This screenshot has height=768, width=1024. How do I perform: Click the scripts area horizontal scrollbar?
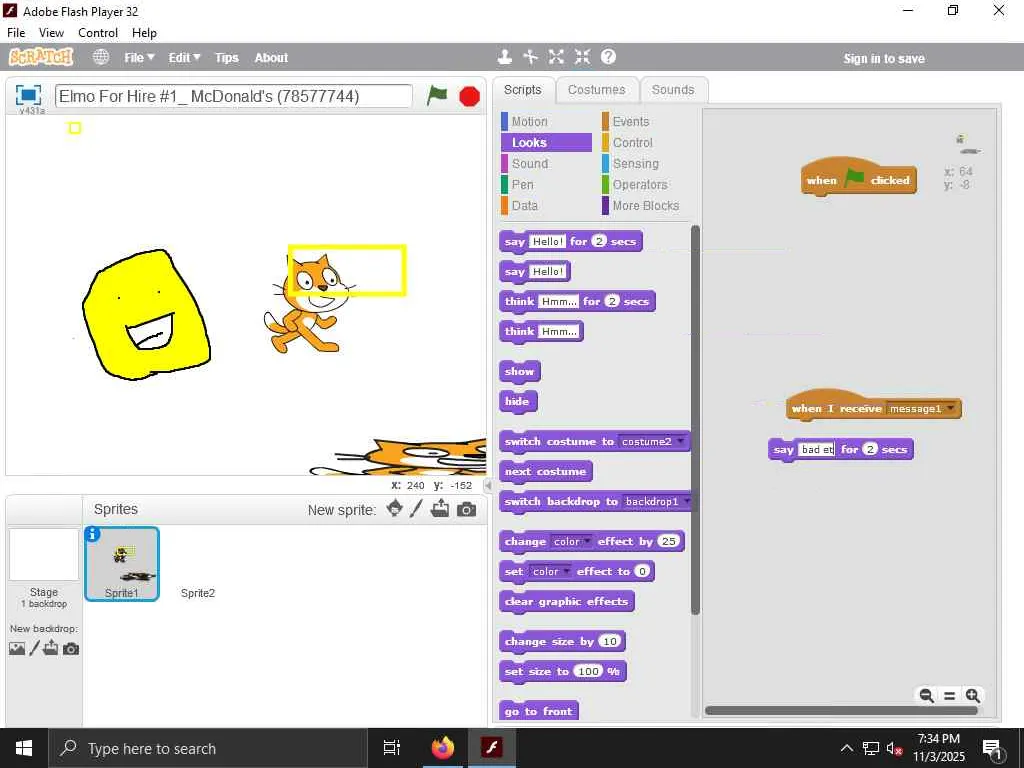[841, 711]
